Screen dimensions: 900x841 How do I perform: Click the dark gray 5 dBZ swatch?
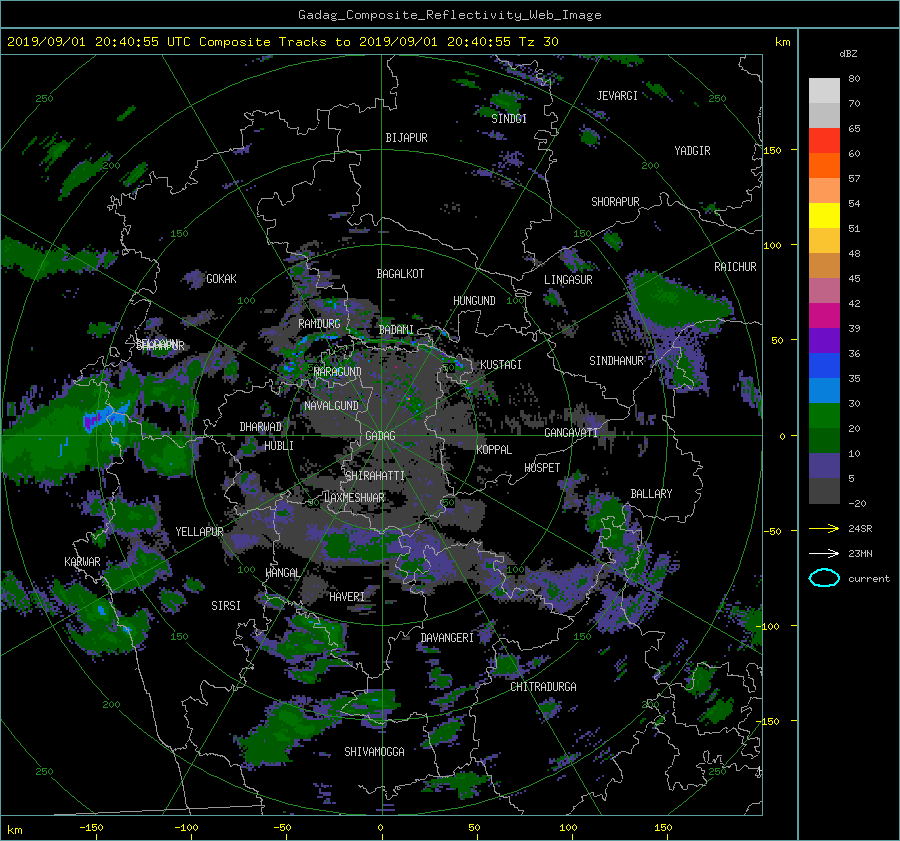(824, 491)
